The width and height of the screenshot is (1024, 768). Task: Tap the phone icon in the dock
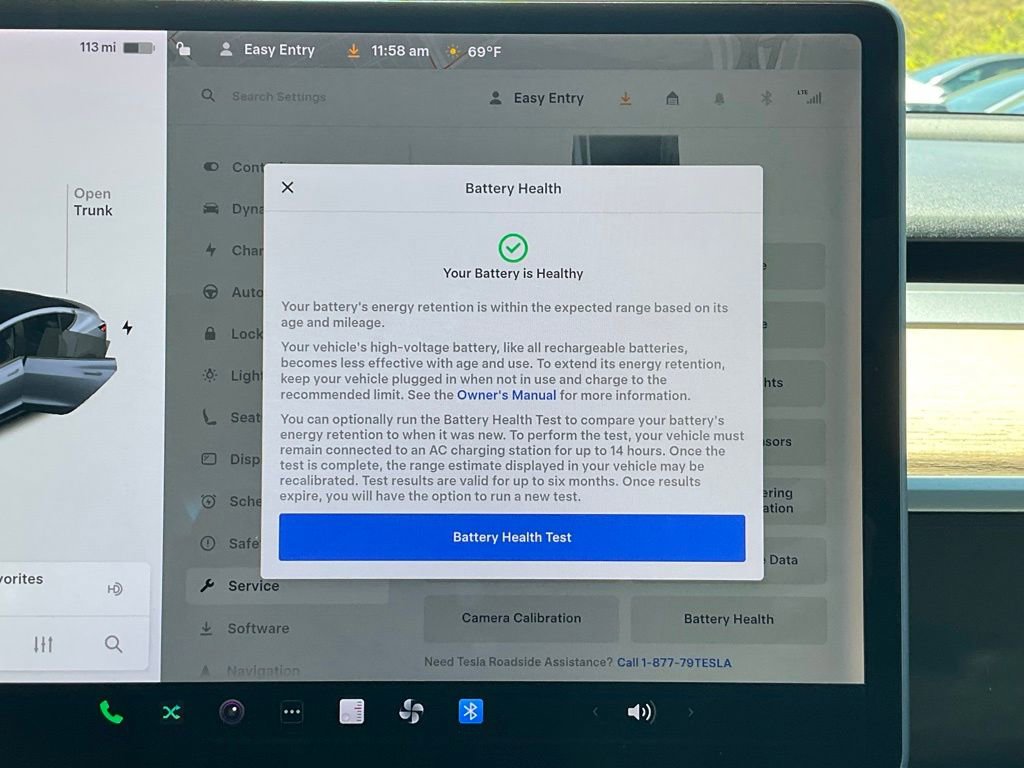[x=111, y=712]
